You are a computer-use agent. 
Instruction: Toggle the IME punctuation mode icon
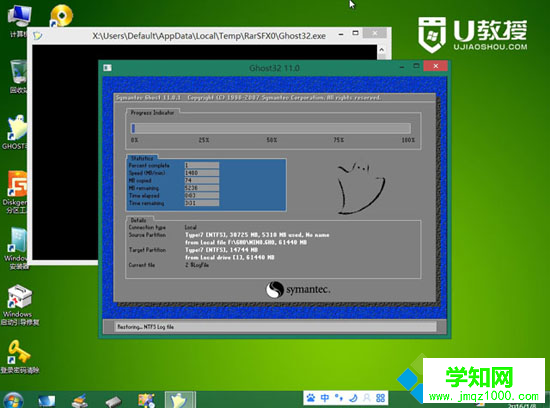(x=338, y=398)
